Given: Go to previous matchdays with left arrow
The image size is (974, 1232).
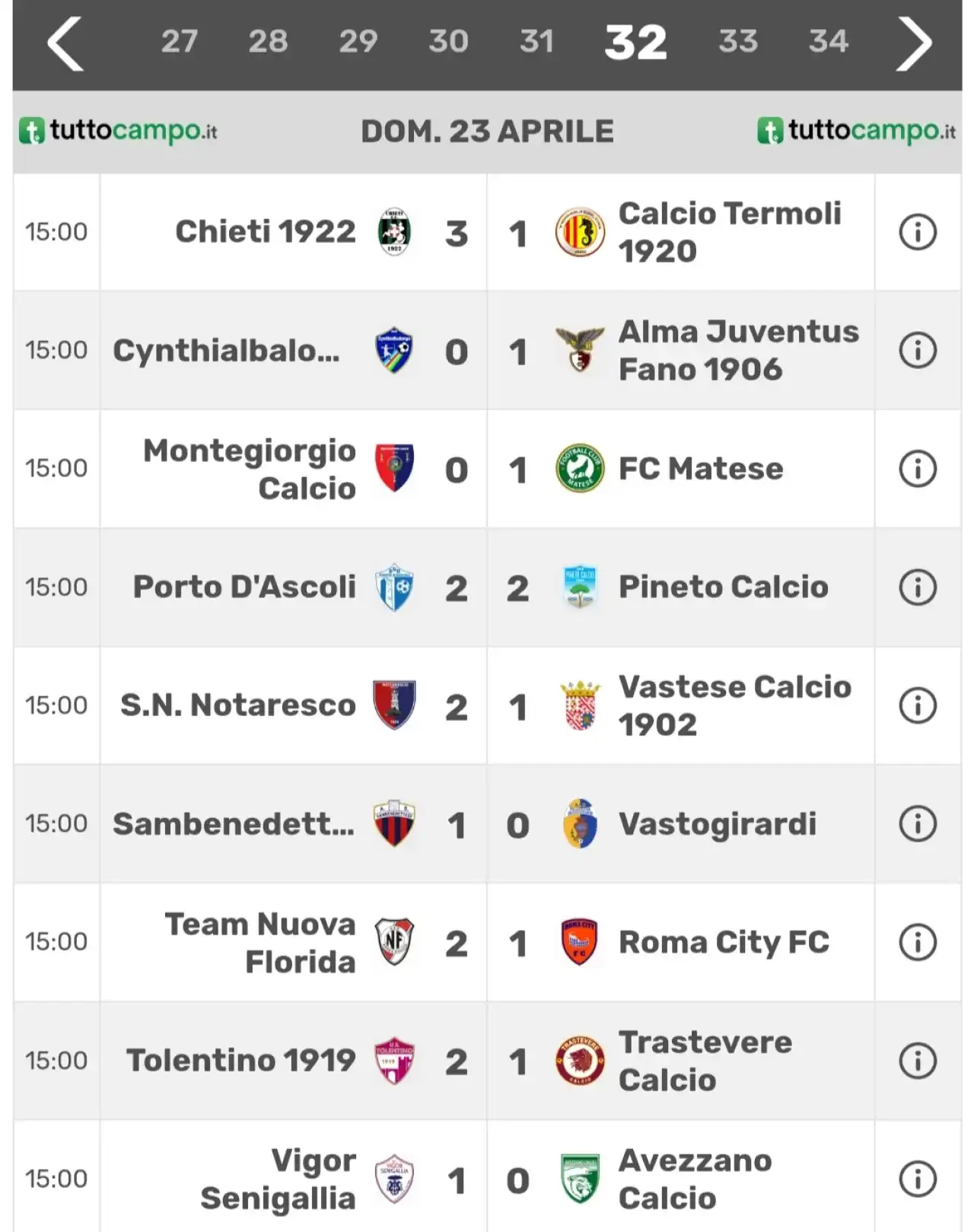Looking at the screenshot, I should pyautogui.click(x=65, y=44).
